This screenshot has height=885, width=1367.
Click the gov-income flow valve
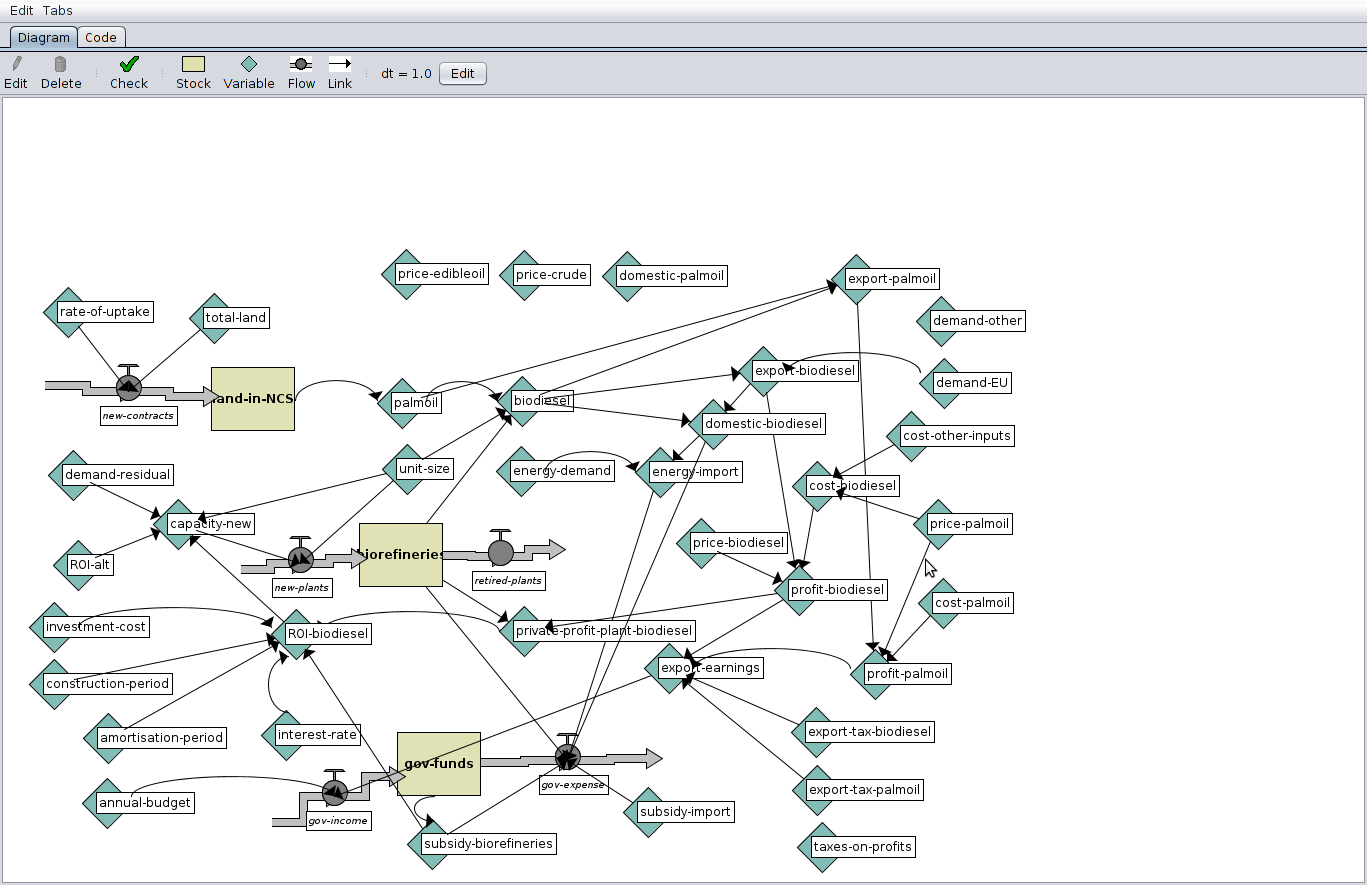334,791
